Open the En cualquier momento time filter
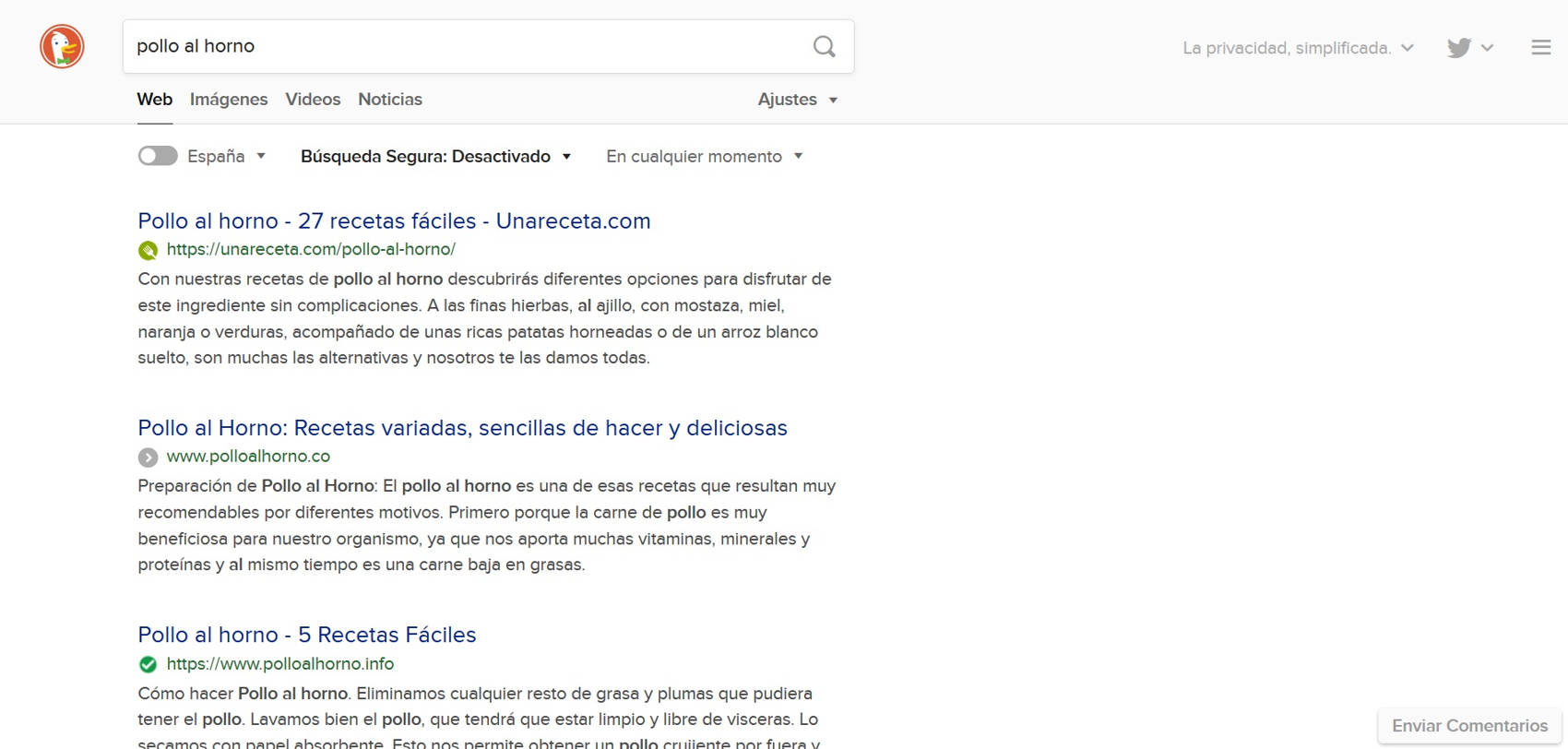1568x749 pixels. click(x=705, y=157)
